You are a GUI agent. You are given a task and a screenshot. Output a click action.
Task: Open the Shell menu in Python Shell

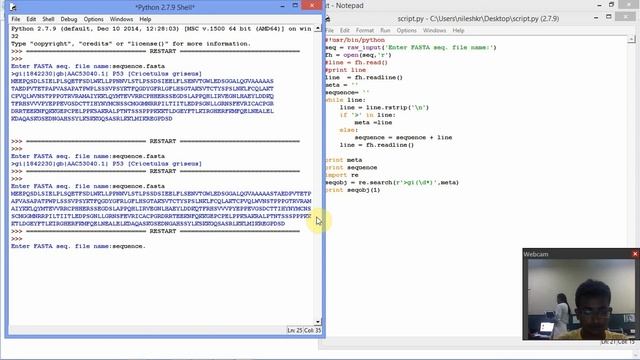(x=48, y=19)
